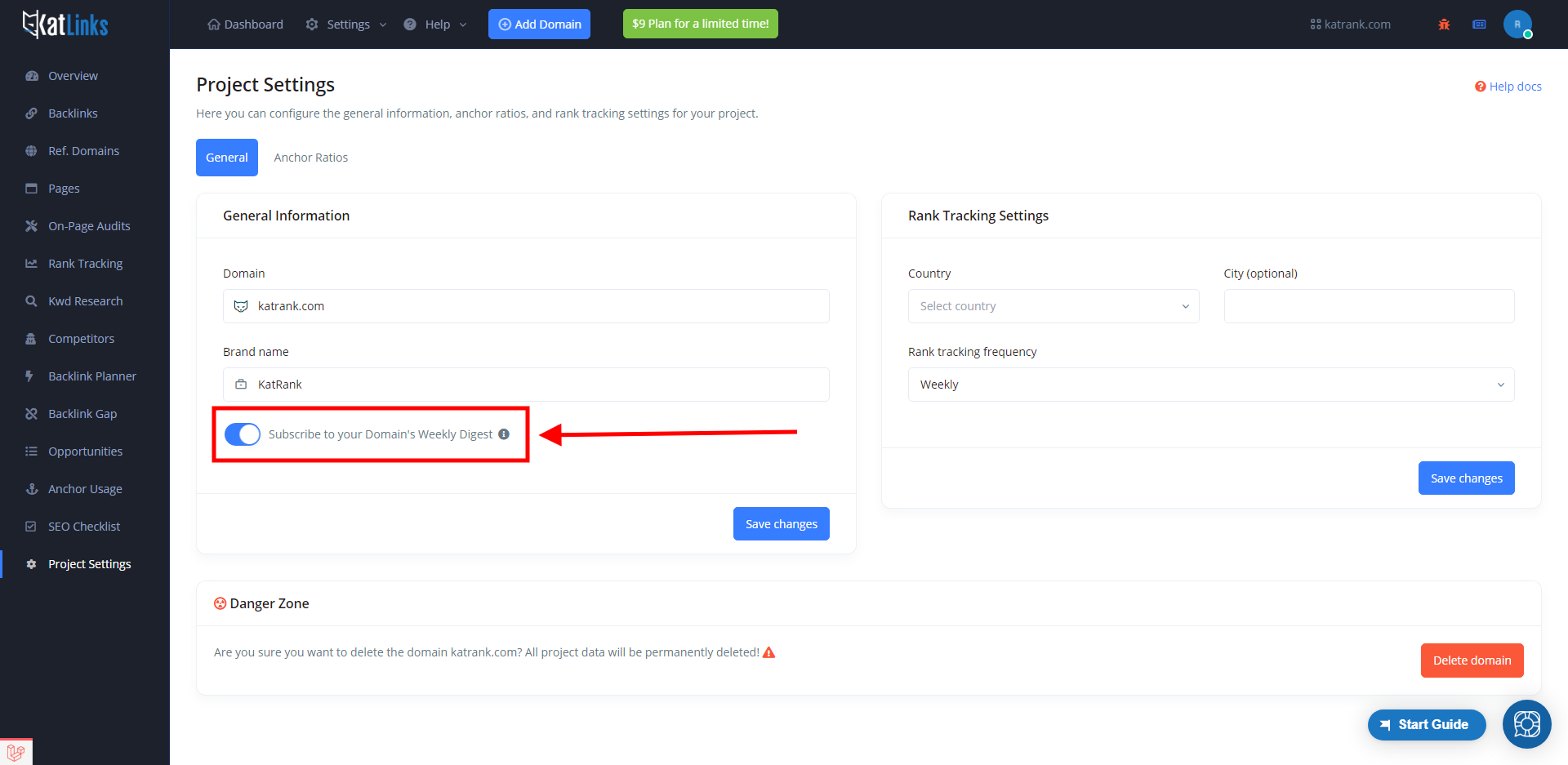Viewport: 1568px width, 765px height.
Task: Toggle Weekly Digest subscription switch
Action: click(243, 434)
